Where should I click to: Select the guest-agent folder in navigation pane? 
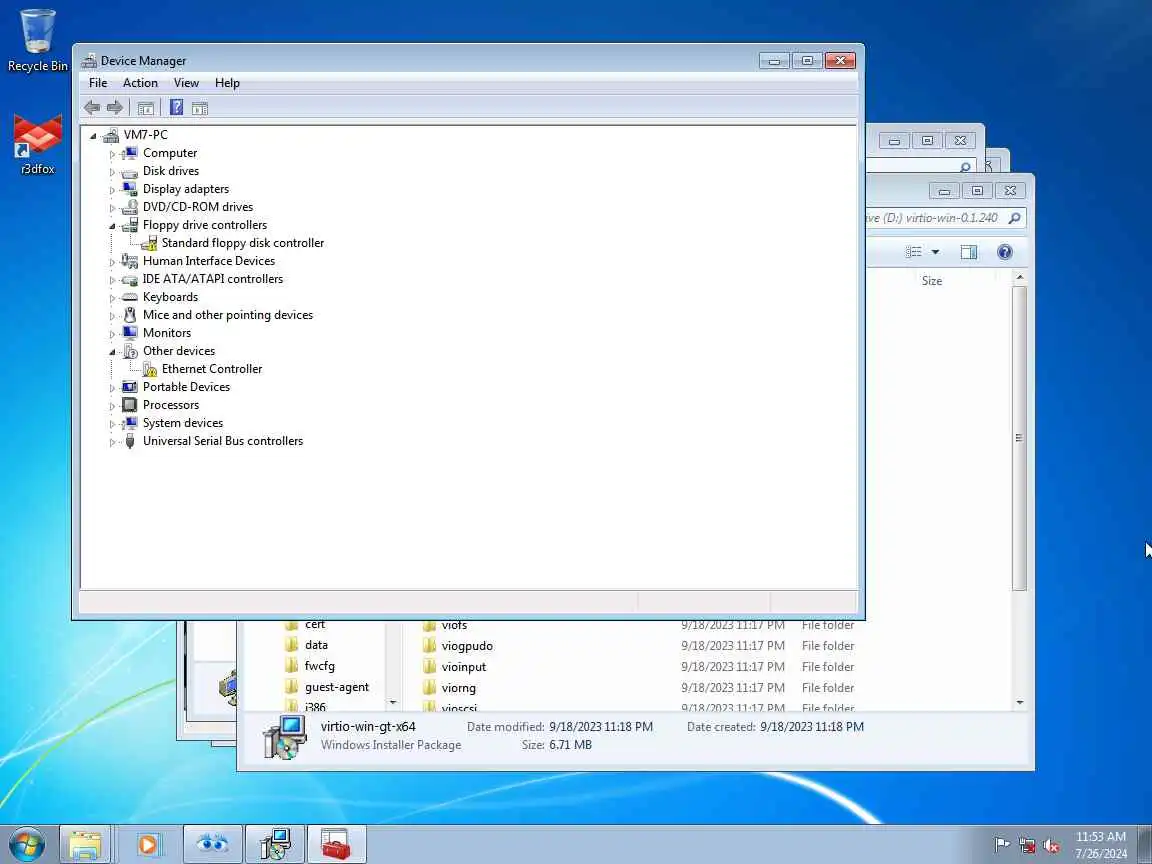(336, 687)
